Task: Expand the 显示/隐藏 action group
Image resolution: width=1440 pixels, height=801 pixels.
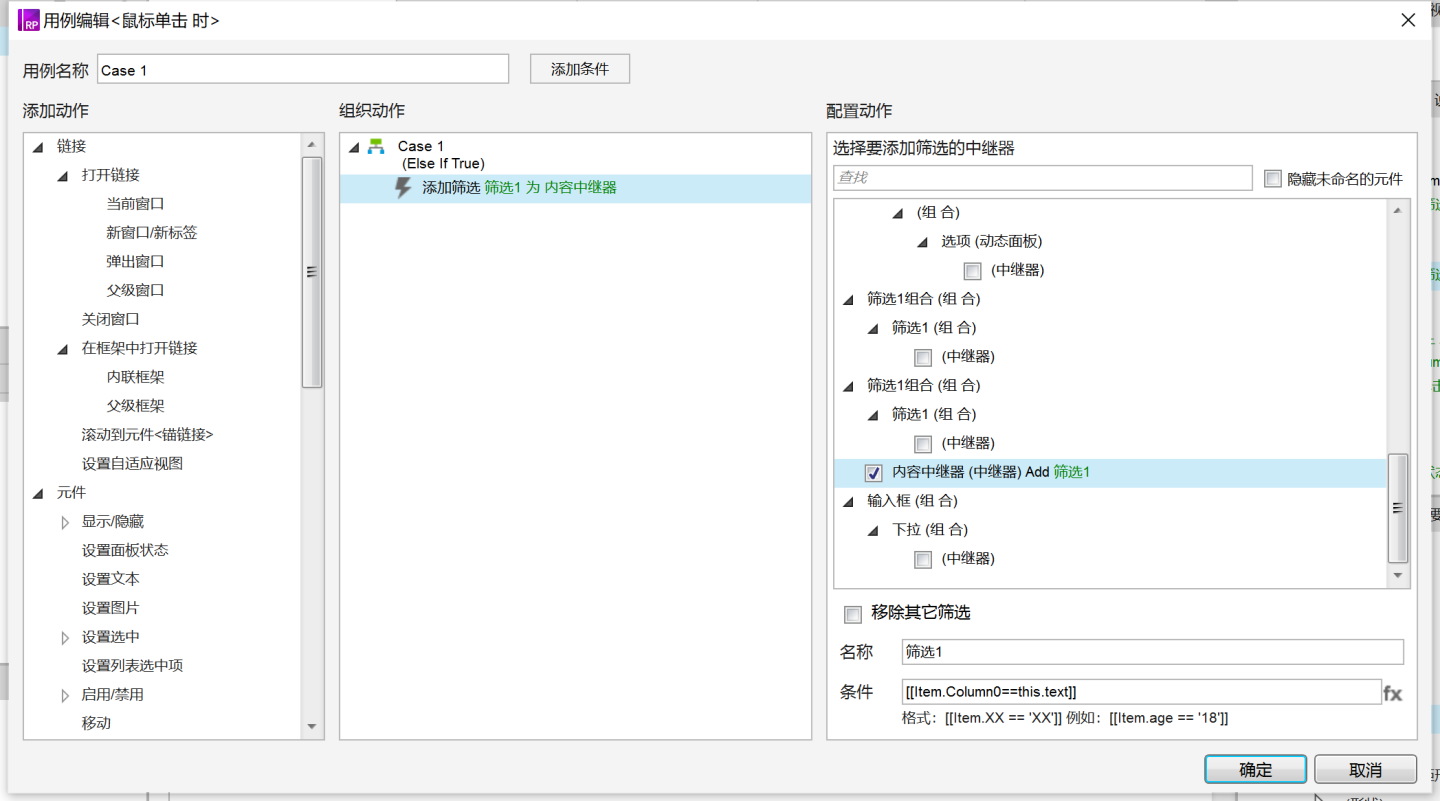Action: pos(65,522)
